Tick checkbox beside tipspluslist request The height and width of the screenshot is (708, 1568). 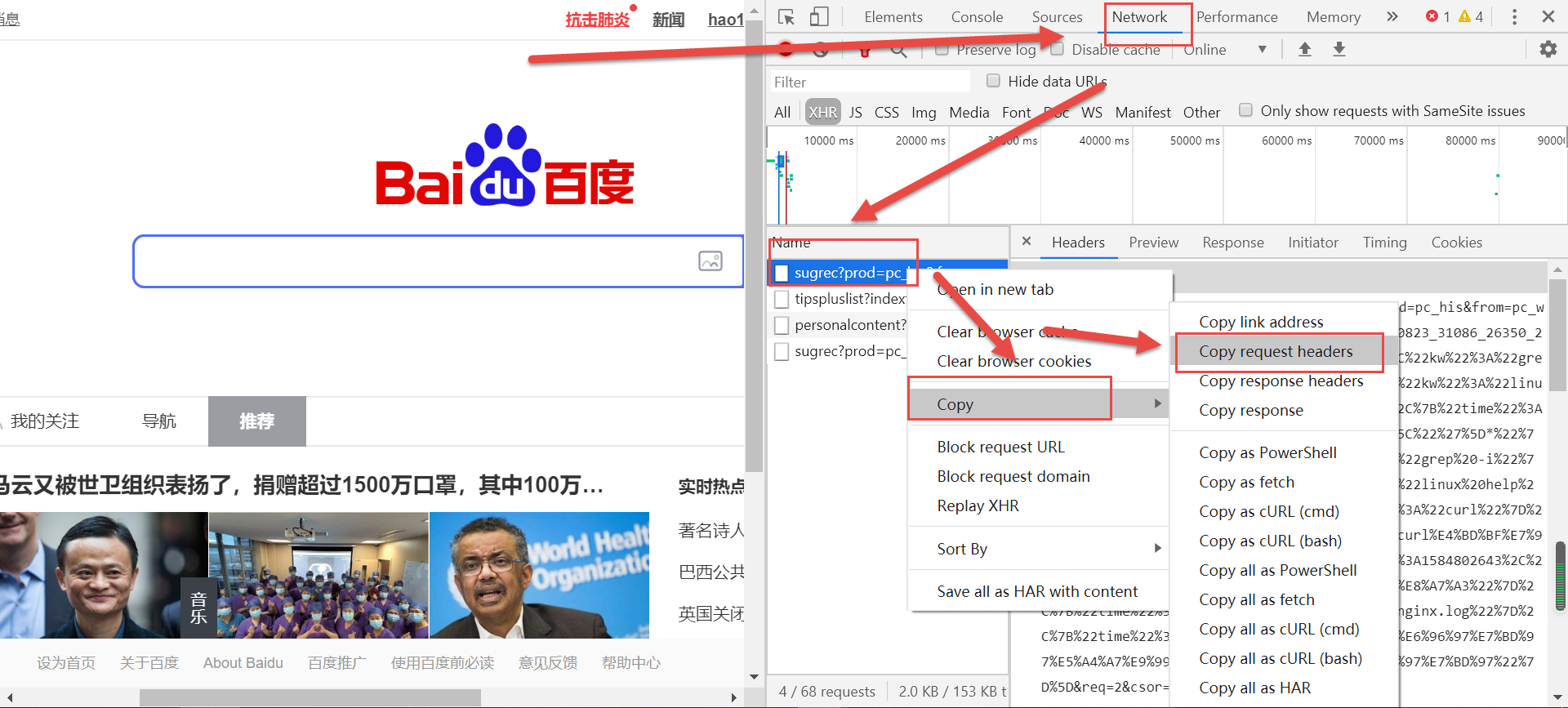coord(782,299)
